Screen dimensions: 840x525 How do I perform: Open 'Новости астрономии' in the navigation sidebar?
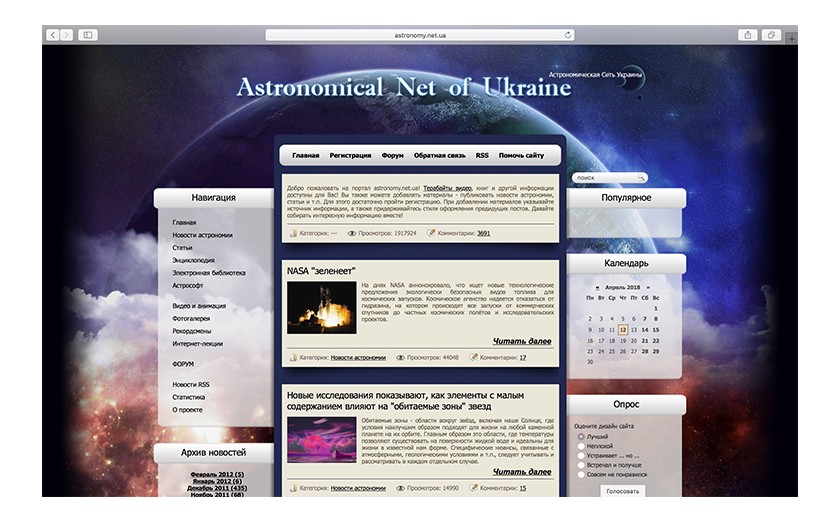202,235
